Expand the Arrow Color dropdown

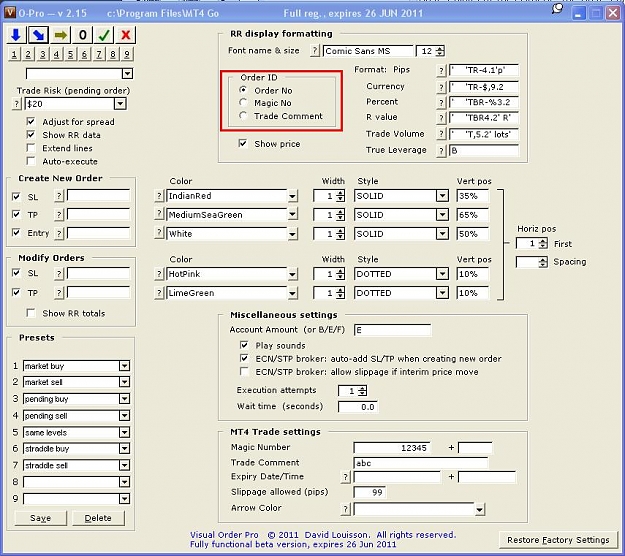(x=480, y=509)
